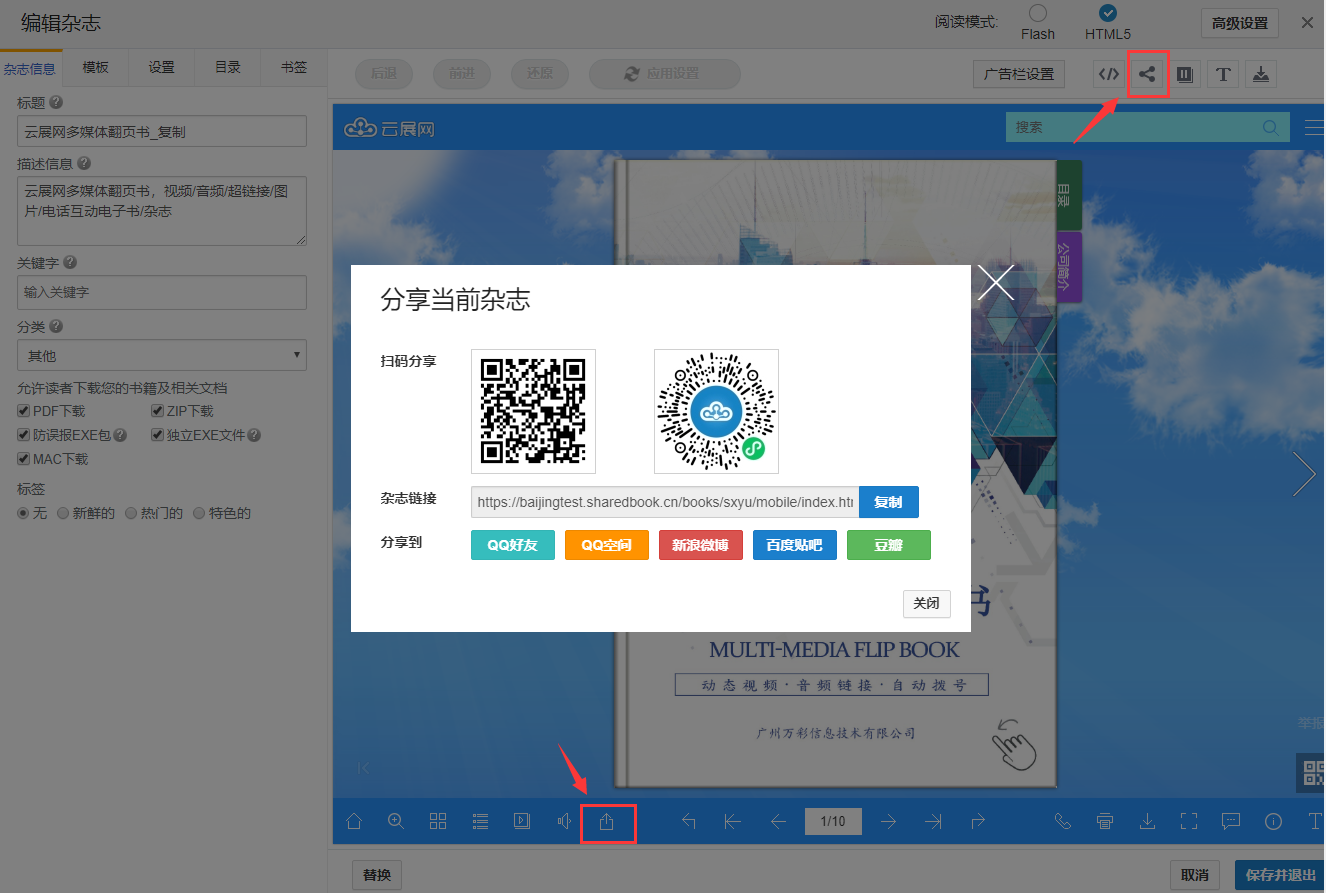Viewport: 1326px width, 893px height.
Task: Share to QQ空间
Action: (607, 545)
